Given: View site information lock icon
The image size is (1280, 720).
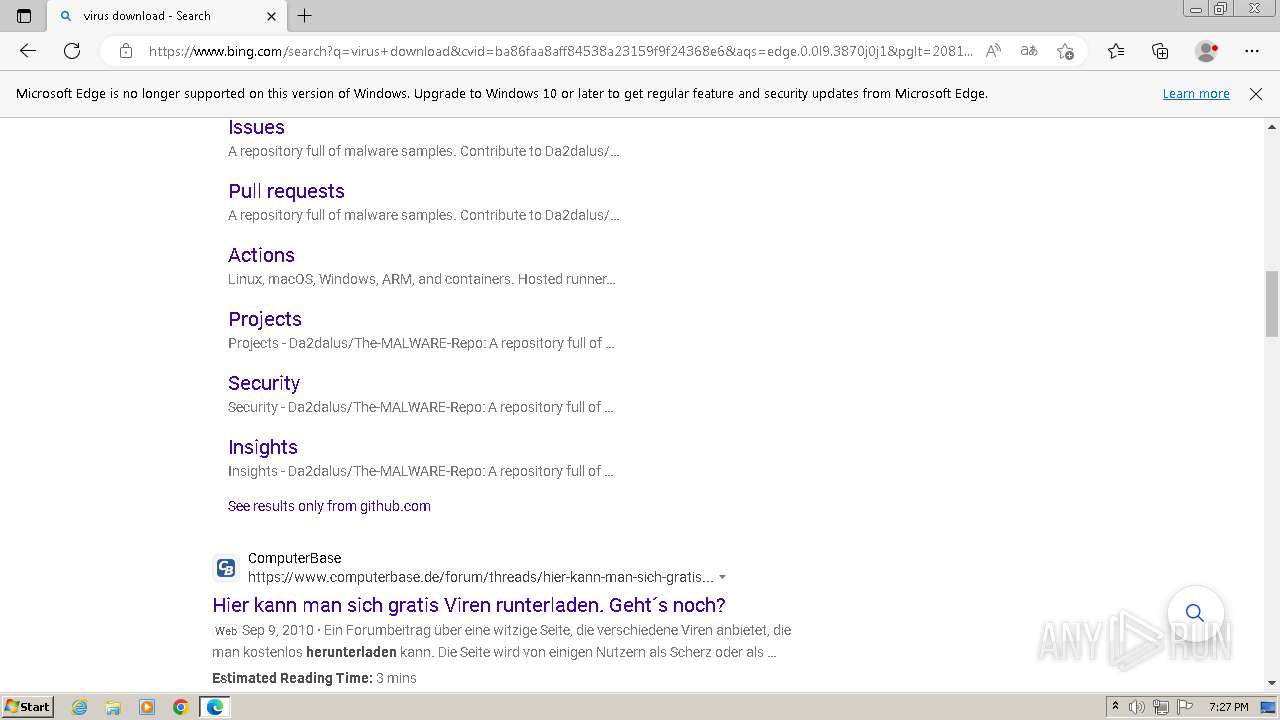Looking at the screenshot, I should pos(126,51).
